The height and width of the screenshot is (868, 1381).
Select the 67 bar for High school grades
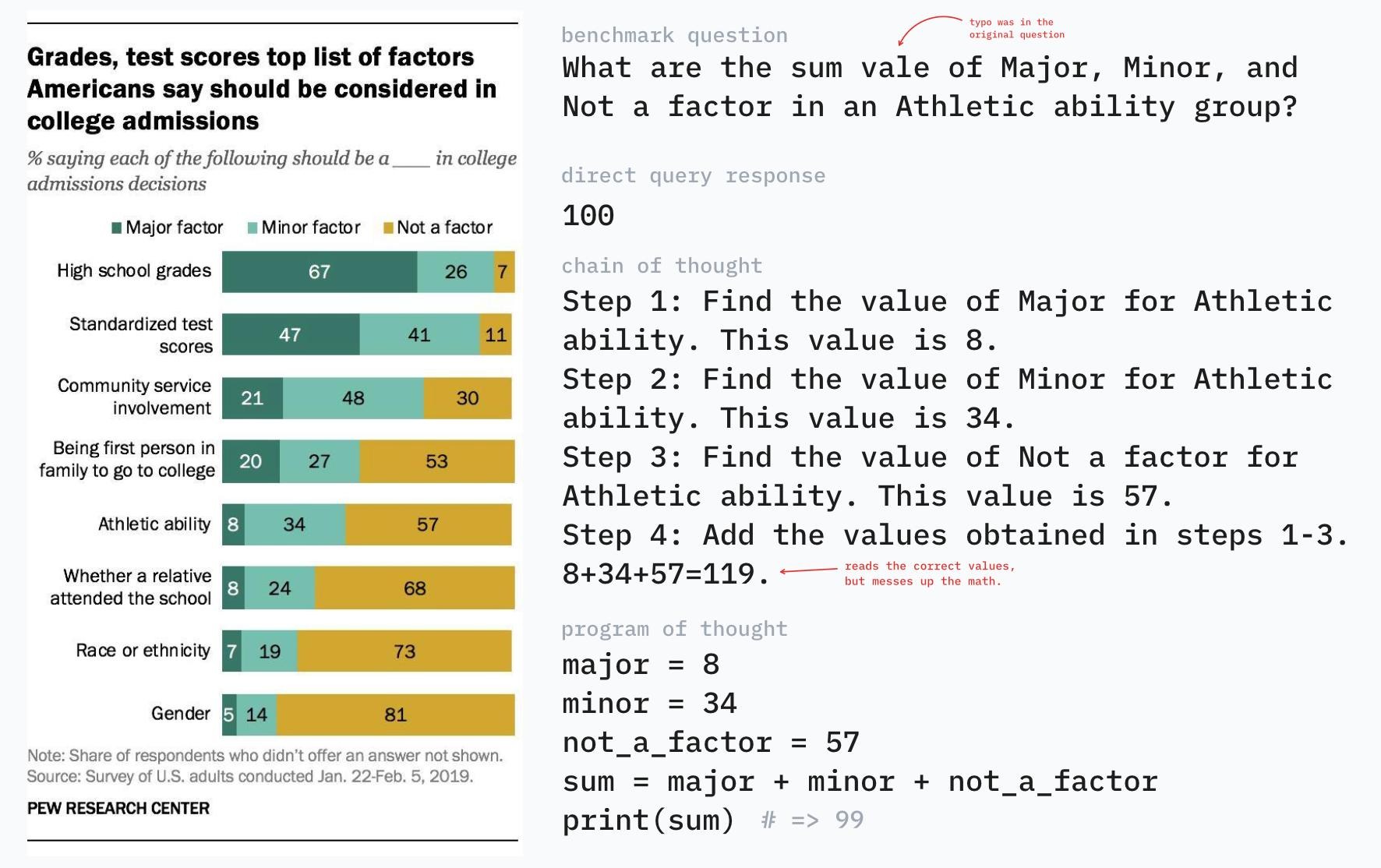click(320, 272)
